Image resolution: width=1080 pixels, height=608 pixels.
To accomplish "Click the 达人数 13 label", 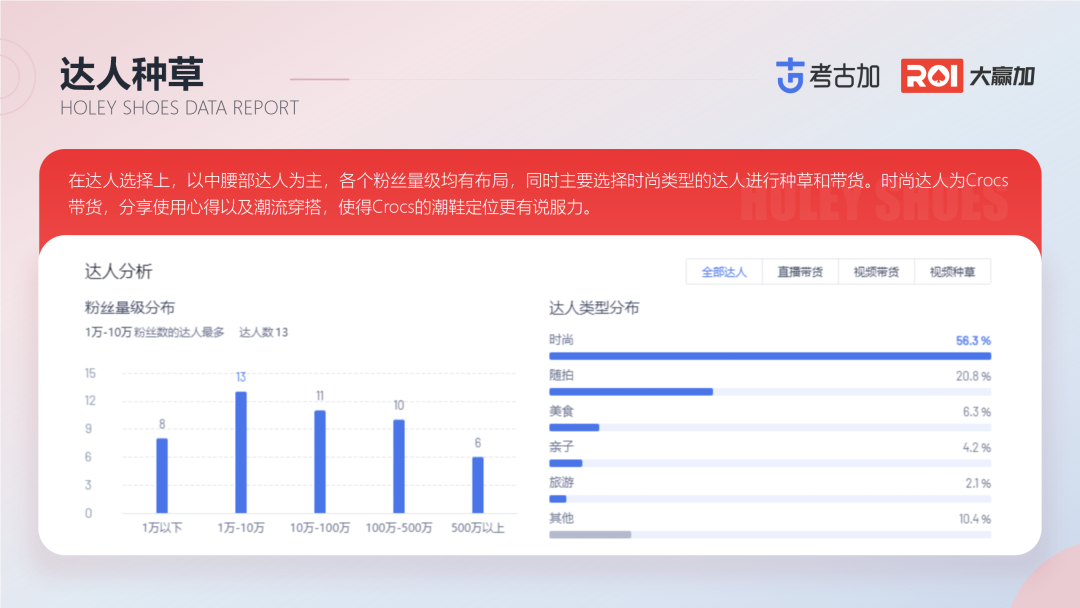I will pos(264,333).
